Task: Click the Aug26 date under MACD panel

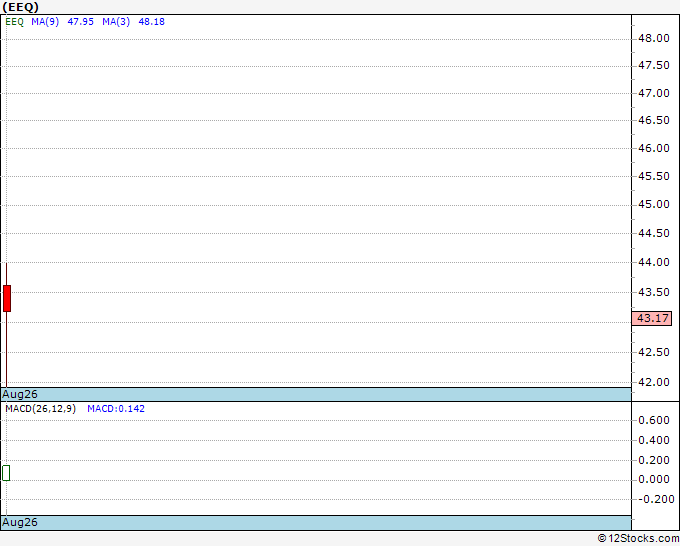Action: [20, 522]
